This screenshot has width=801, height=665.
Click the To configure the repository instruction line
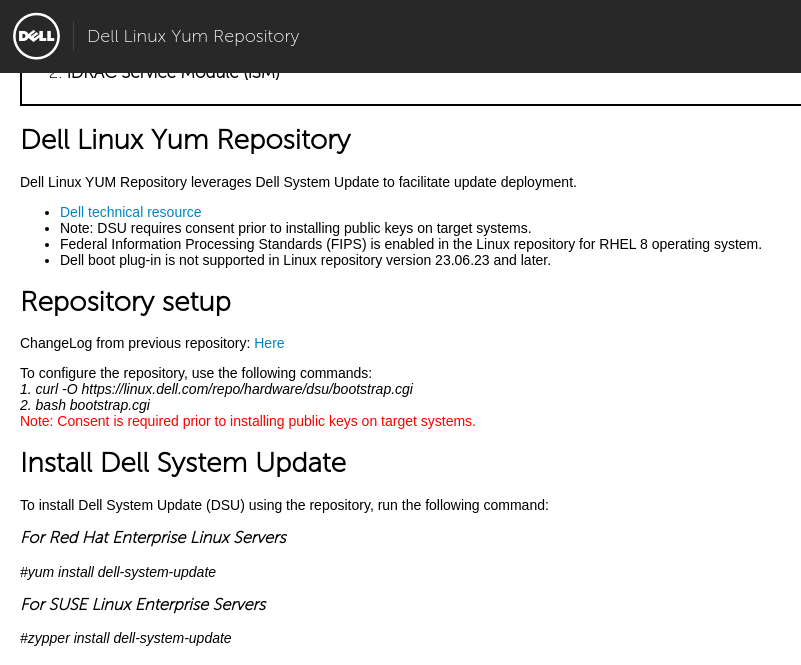tap(196, 373)
